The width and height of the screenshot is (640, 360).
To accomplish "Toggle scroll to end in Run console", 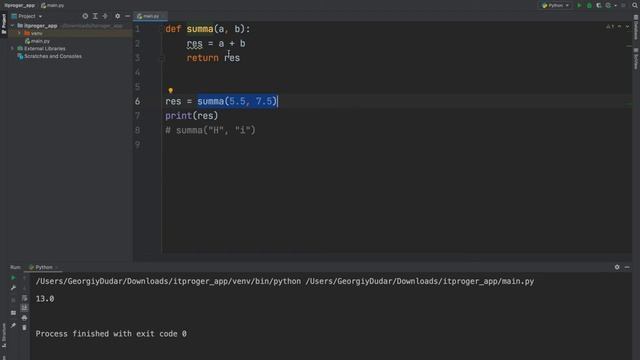I will pos(24,308).
